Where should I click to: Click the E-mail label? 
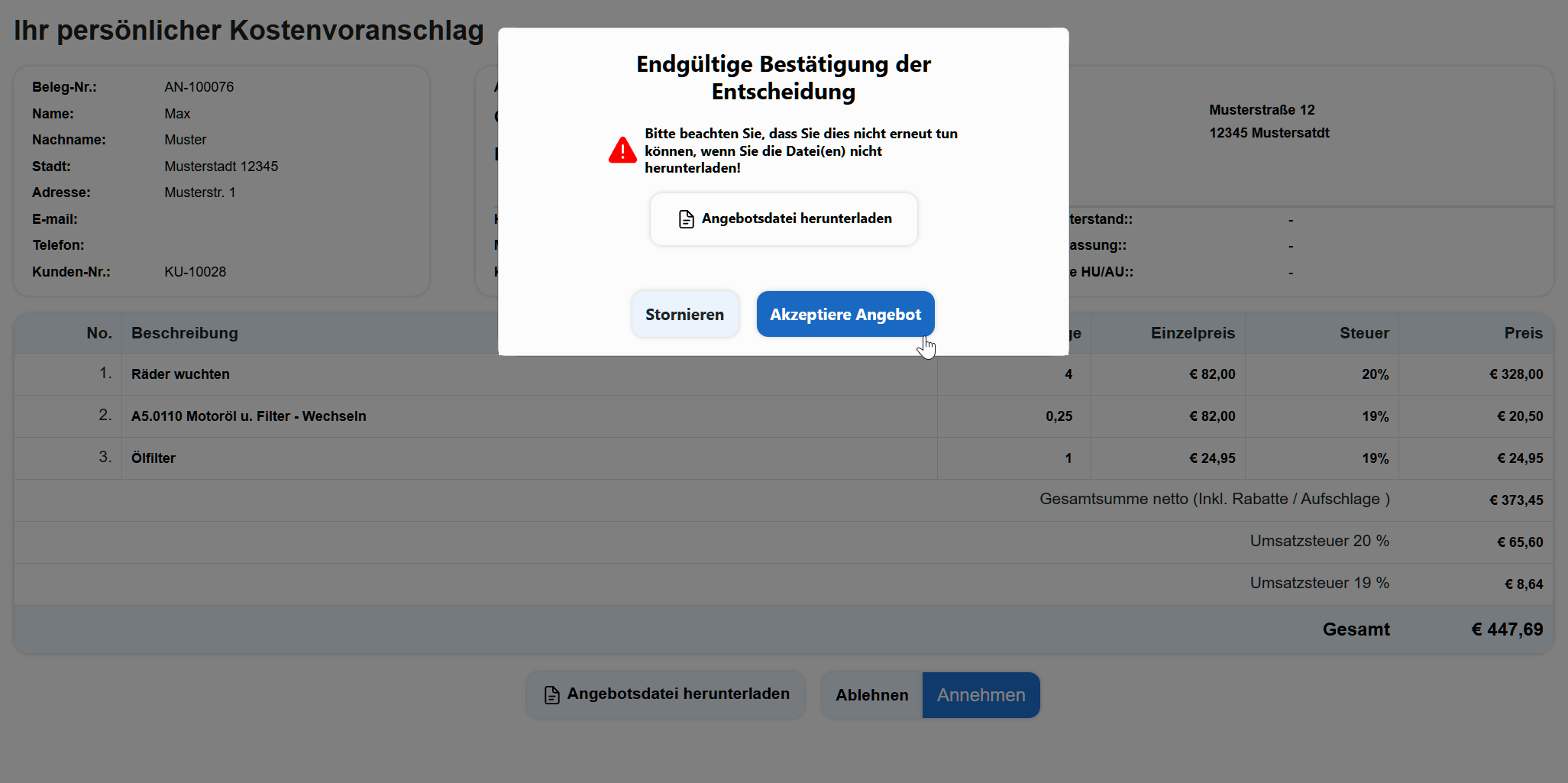click(55, 219)
